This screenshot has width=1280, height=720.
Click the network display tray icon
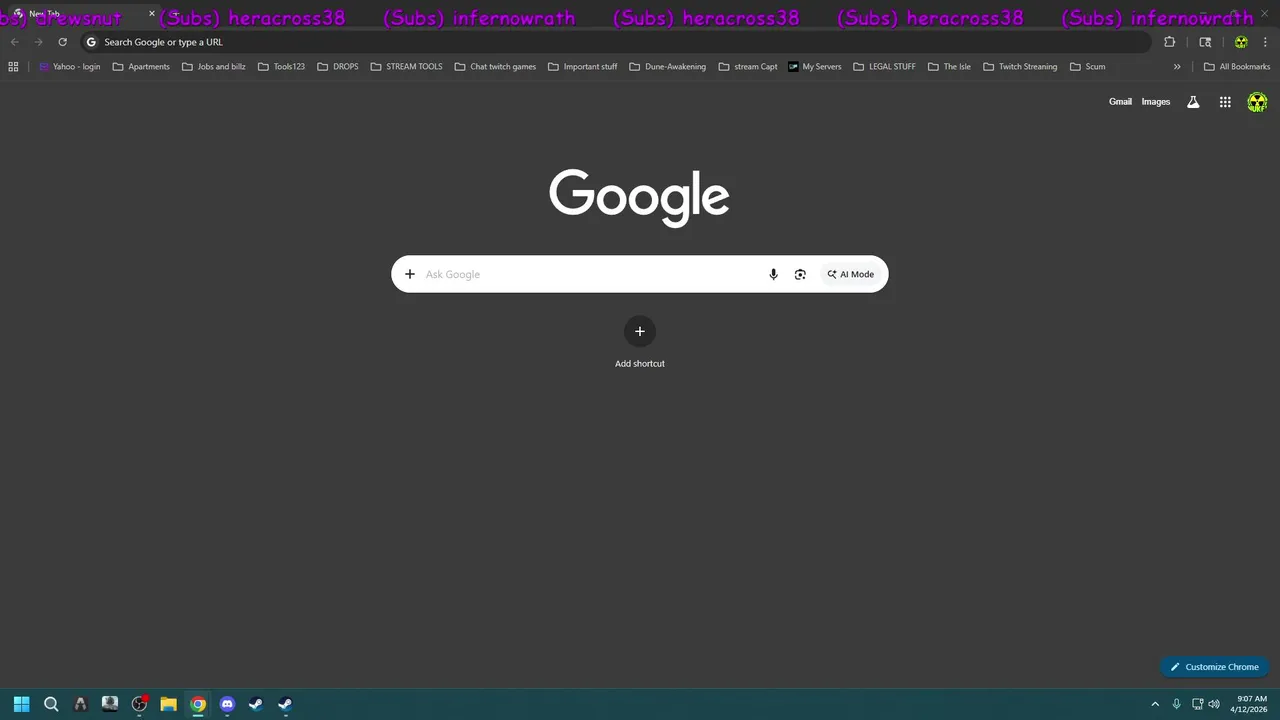[1197, 704]
